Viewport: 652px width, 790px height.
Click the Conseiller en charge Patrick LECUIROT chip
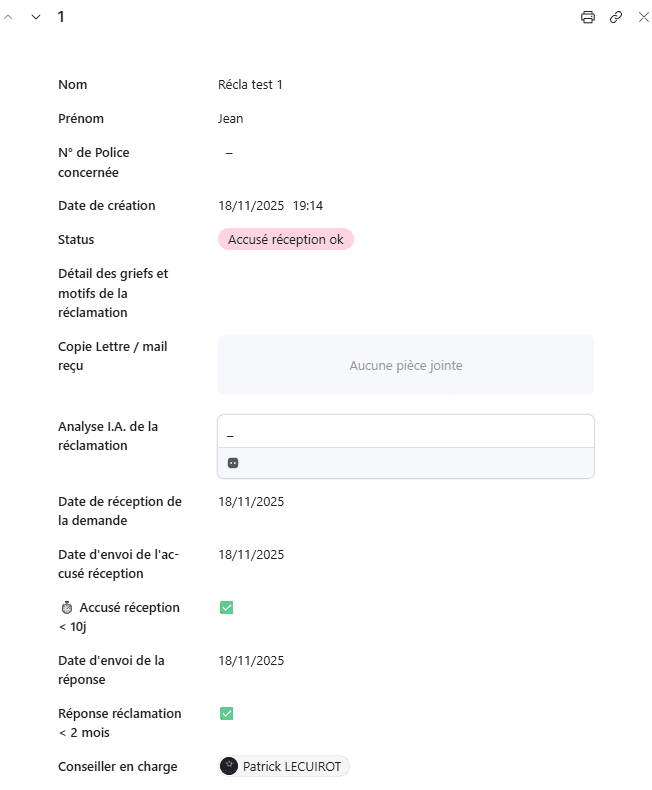tap(291, 766)
